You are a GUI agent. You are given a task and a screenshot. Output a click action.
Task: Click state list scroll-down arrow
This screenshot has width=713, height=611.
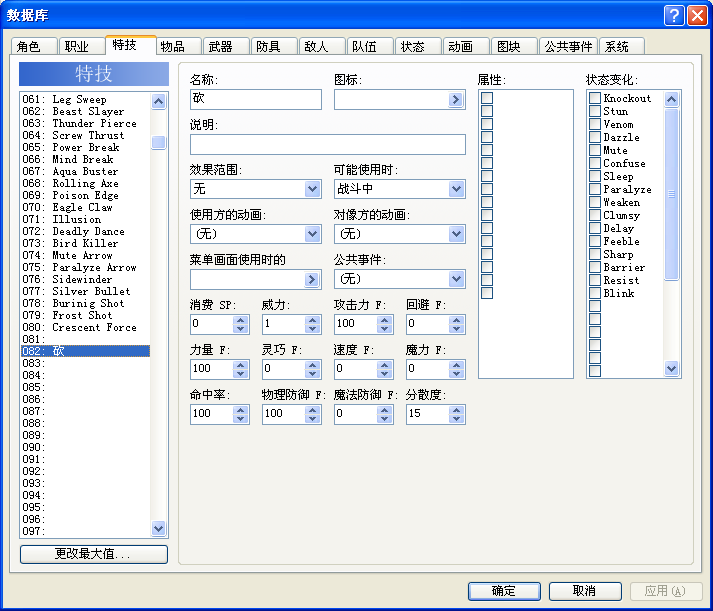[672, 368]
